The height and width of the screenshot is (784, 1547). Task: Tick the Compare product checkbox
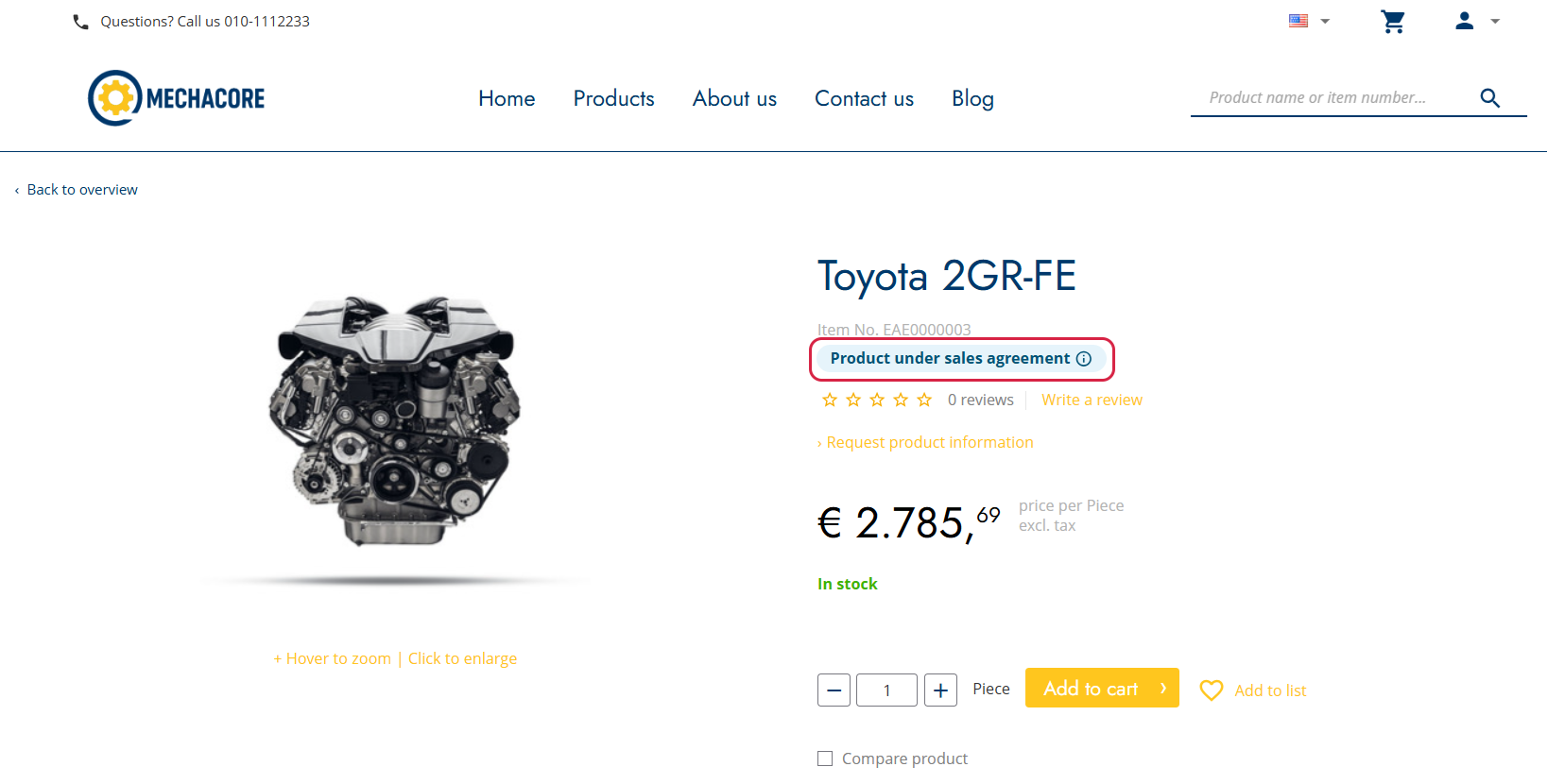825,758
